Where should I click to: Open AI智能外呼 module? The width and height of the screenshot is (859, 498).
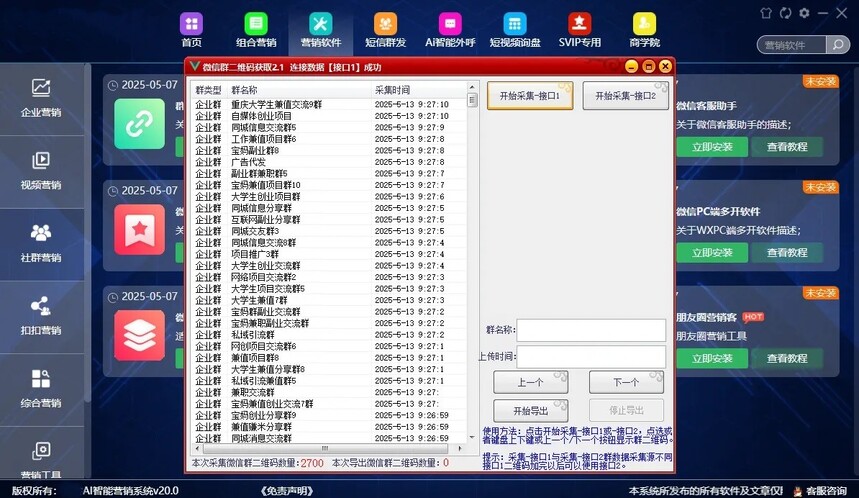pyautogui.click(x=450, y=30)
